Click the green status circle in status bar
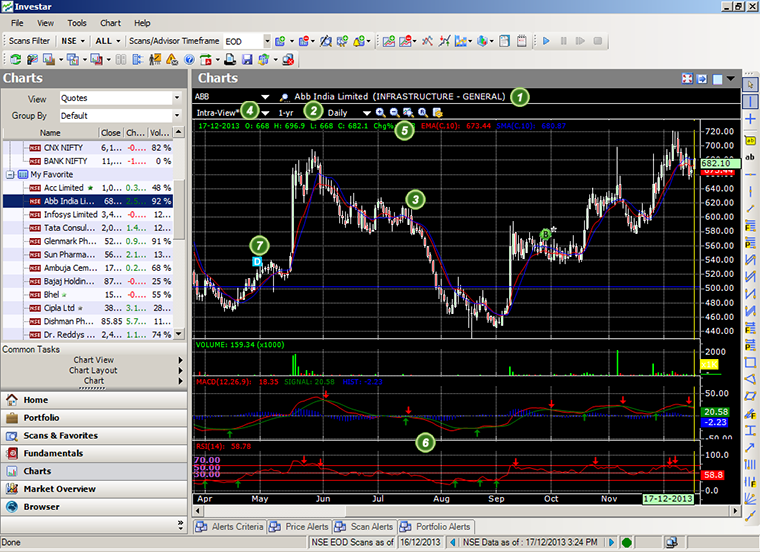This screenshot has height=552, width=760. [x=627, y=542]
